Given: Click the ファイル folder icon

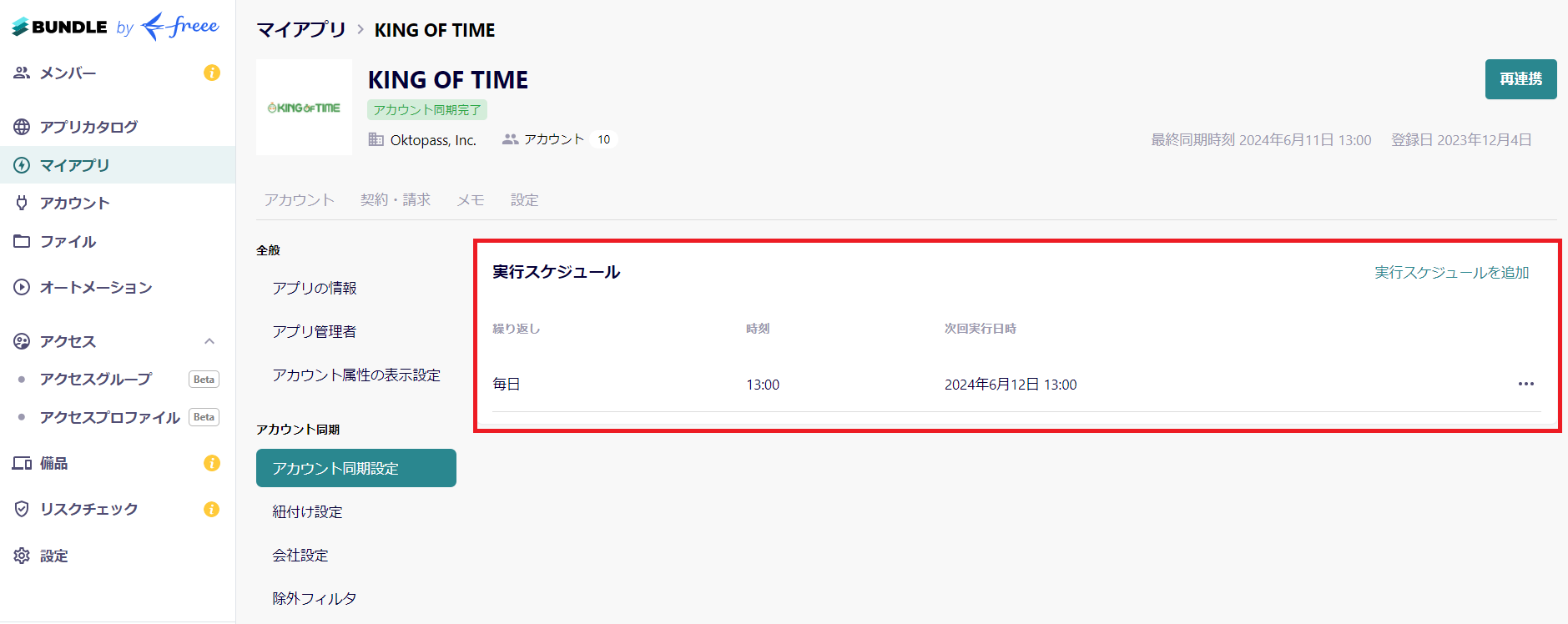Looking at the screenshot, I should (x=22, y=241).
